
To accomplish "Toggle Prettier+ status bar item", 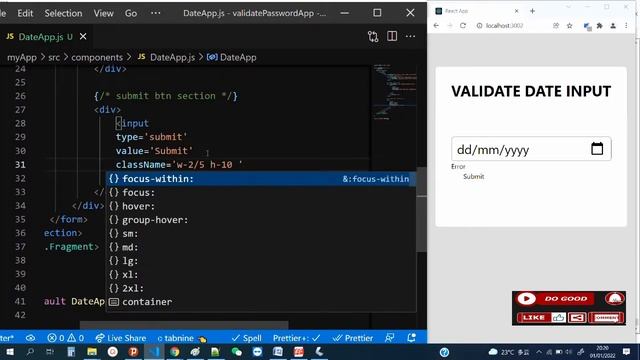I will coord(297,338).
